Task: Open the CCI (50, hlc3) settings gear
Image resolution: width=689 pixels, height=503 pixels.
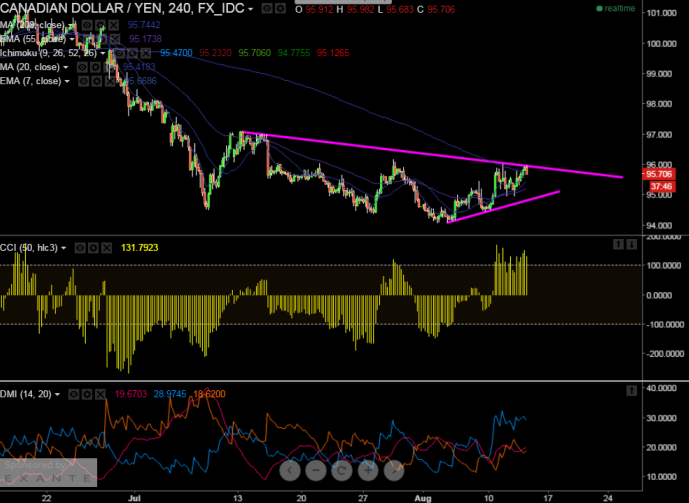Action: point(93,248)
